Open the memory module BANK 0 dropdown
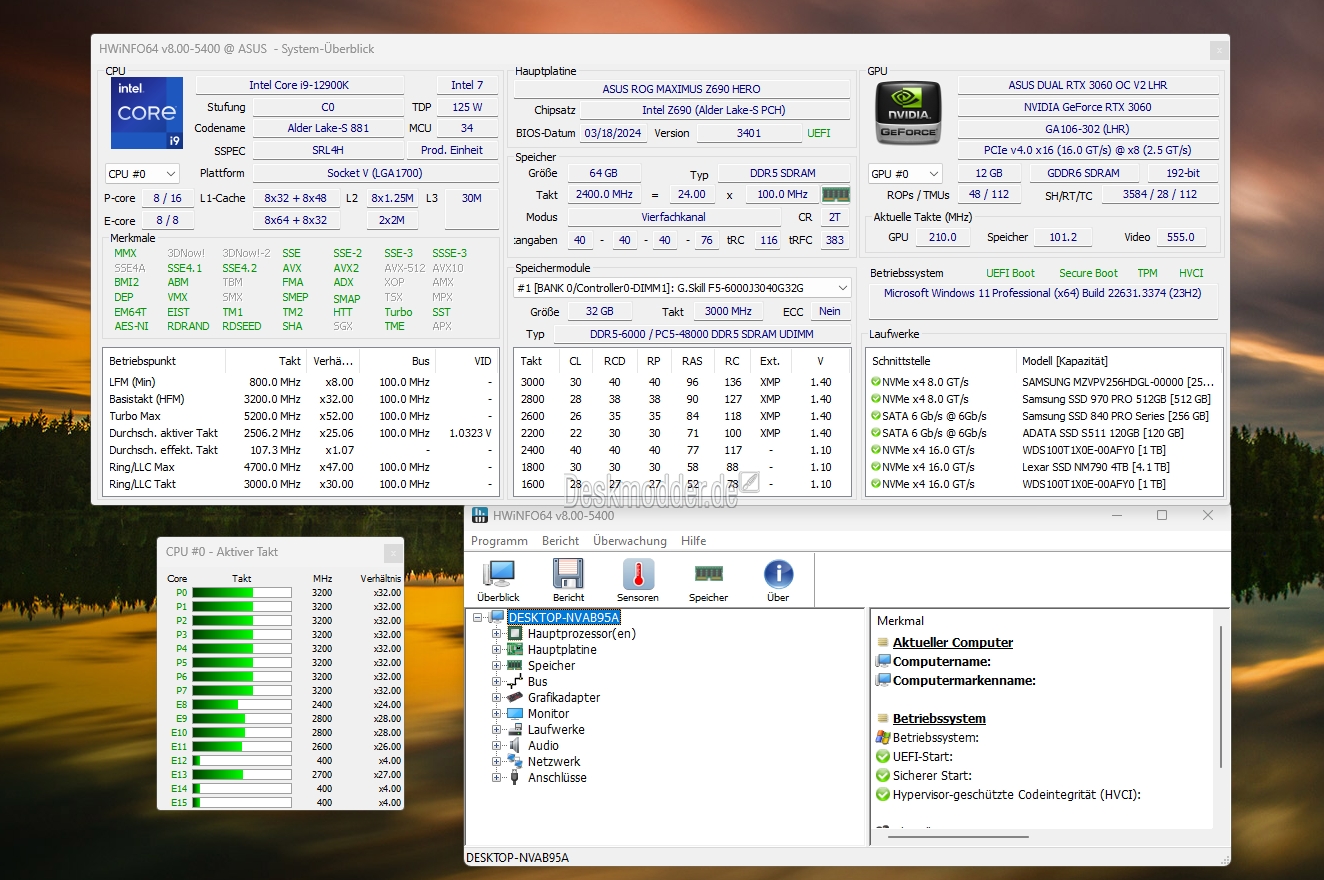The image size is (1324, 880). click(682, 288)
